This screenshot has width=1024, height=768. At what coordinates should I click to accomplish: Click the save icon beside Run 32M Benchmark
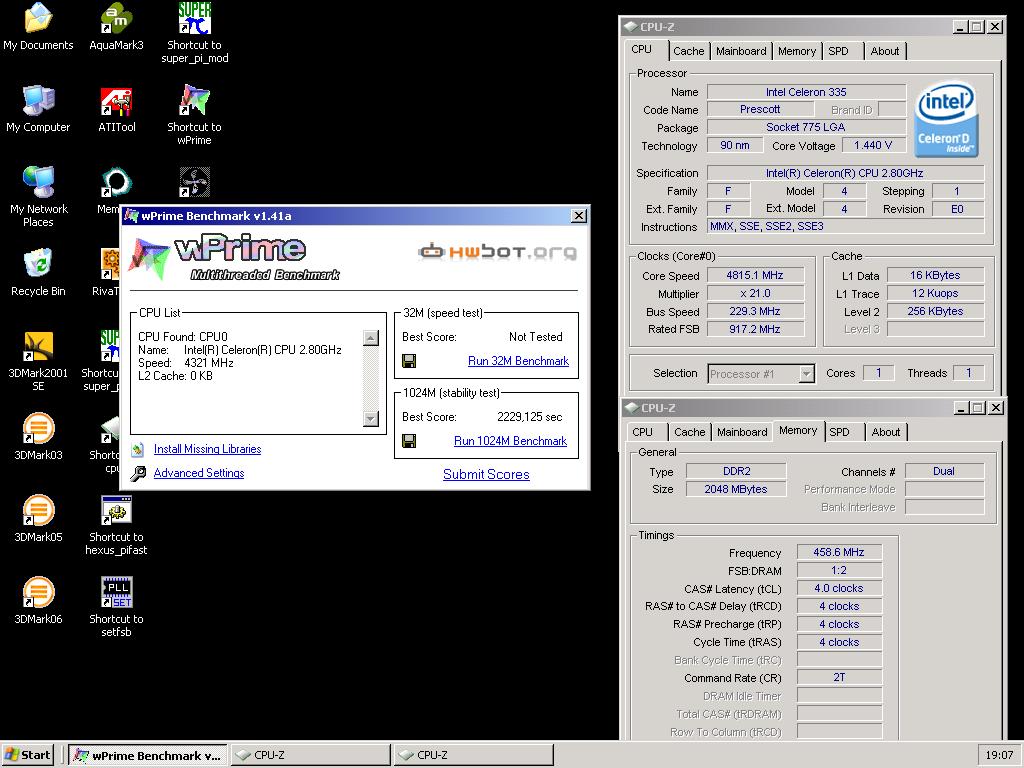tap(409, 361)
